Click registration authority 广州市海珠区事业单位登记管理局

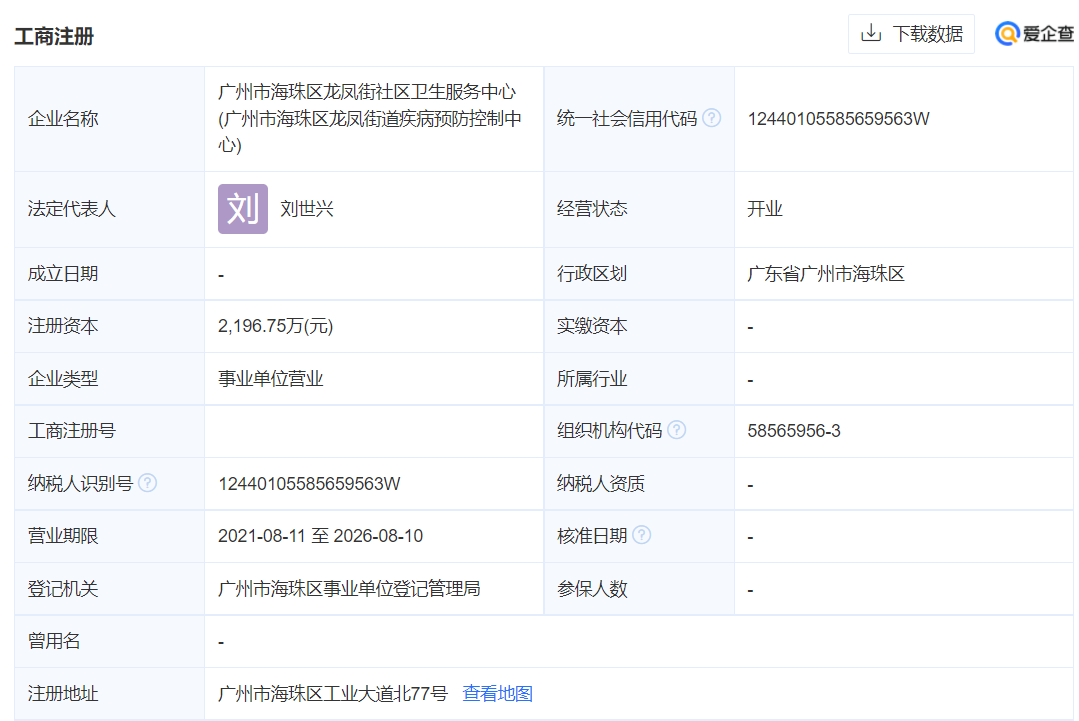coord(349,589)
